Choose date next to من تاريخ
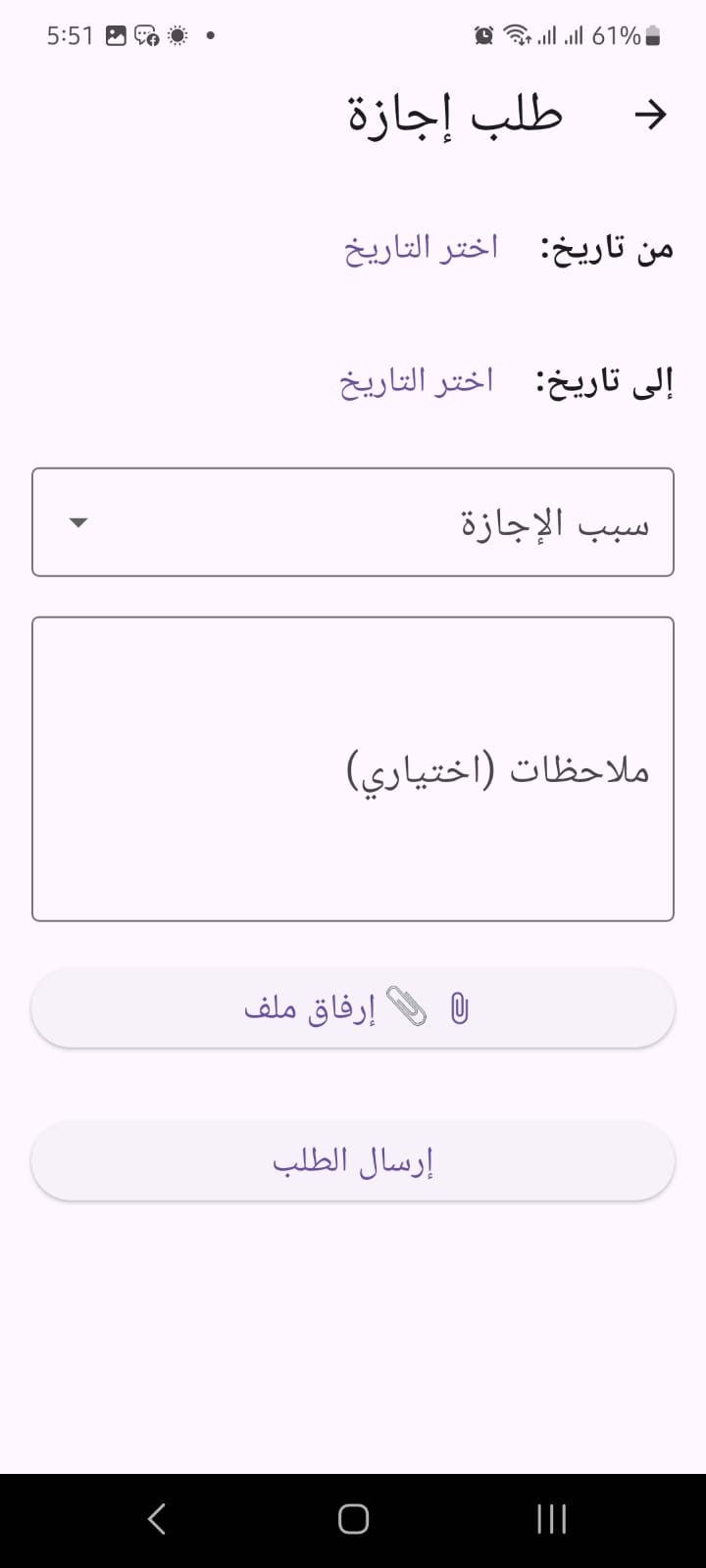The width and height of the screenshot is (706, 1568). tap(421, 248)
